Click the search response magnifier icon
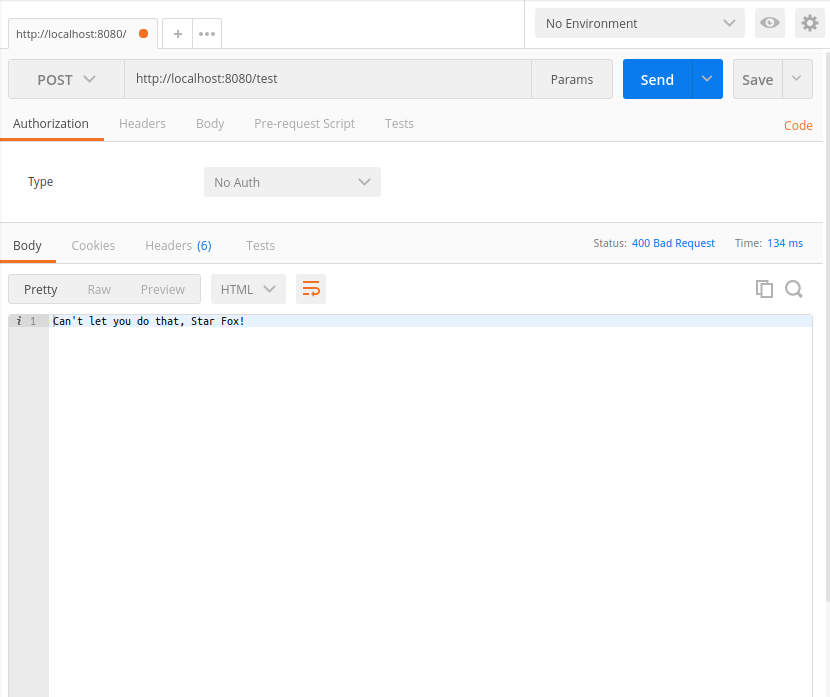The height and width of the screenshot is (697, 830). (794, 289)
